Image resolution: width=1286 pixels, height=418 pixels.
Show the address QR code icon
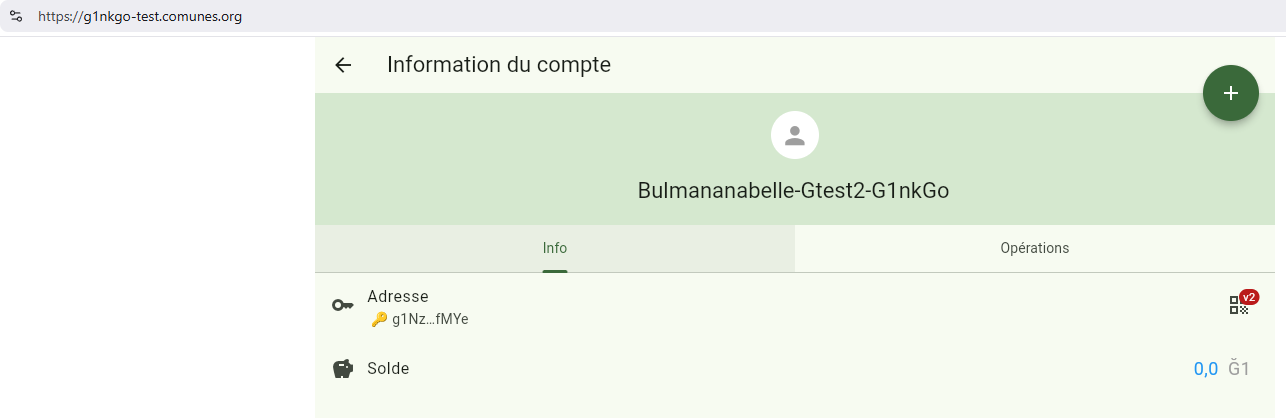pyautogui.click(x=1238, y=306)
